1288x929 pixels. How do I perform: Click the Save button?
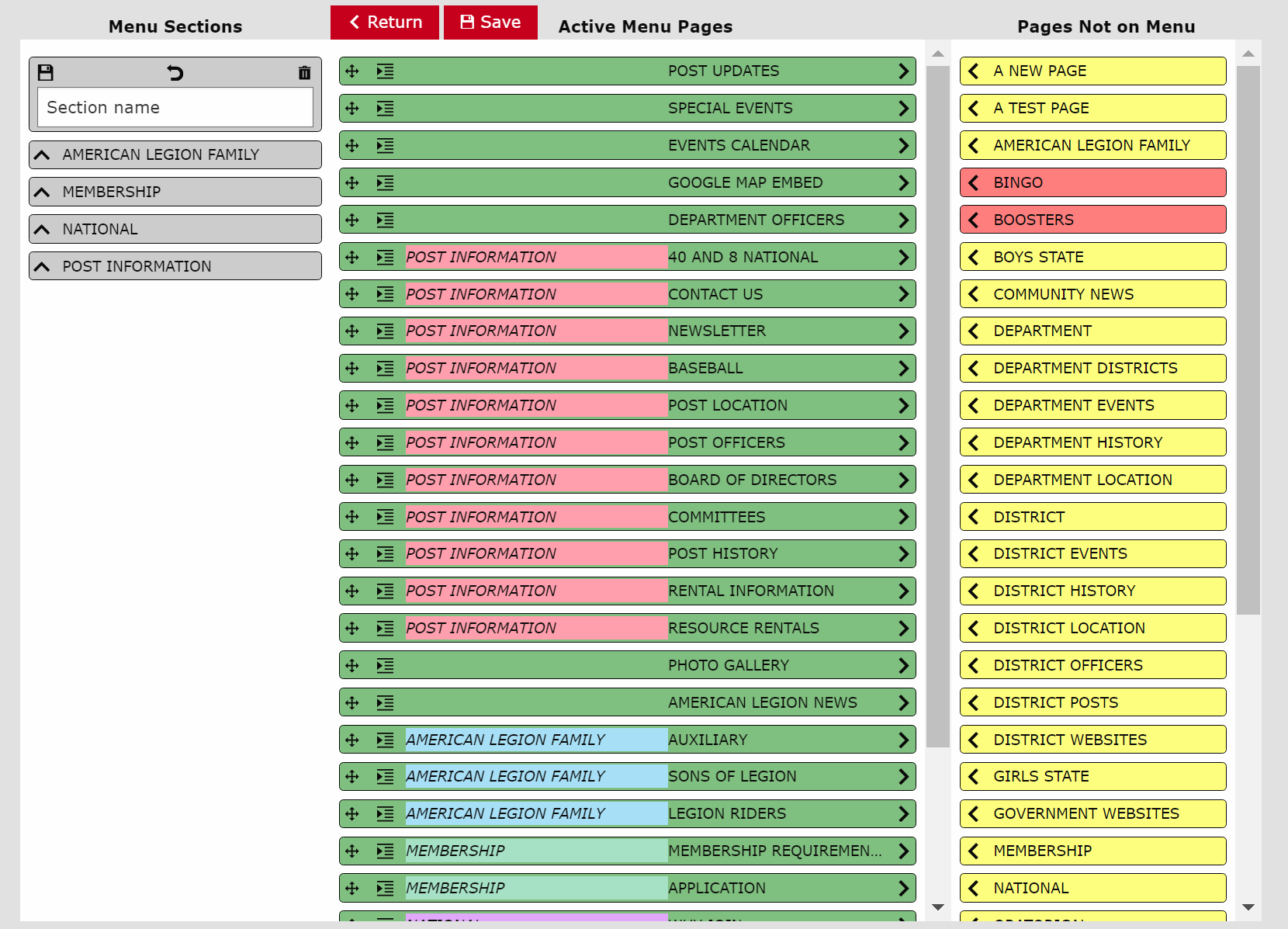pos(490,23)
